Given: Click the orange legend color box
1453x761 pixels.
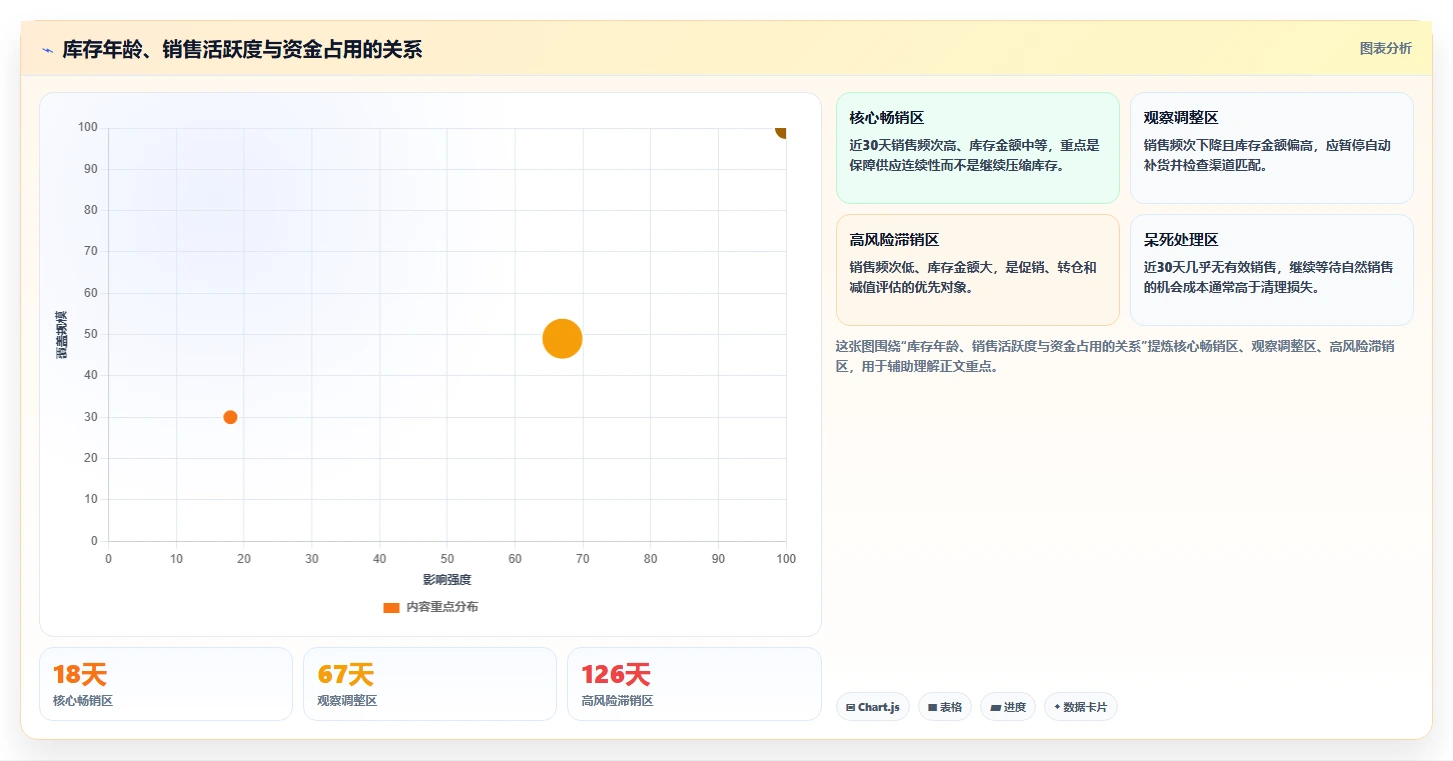Looking at the screenshot, I should pos(391,608).
